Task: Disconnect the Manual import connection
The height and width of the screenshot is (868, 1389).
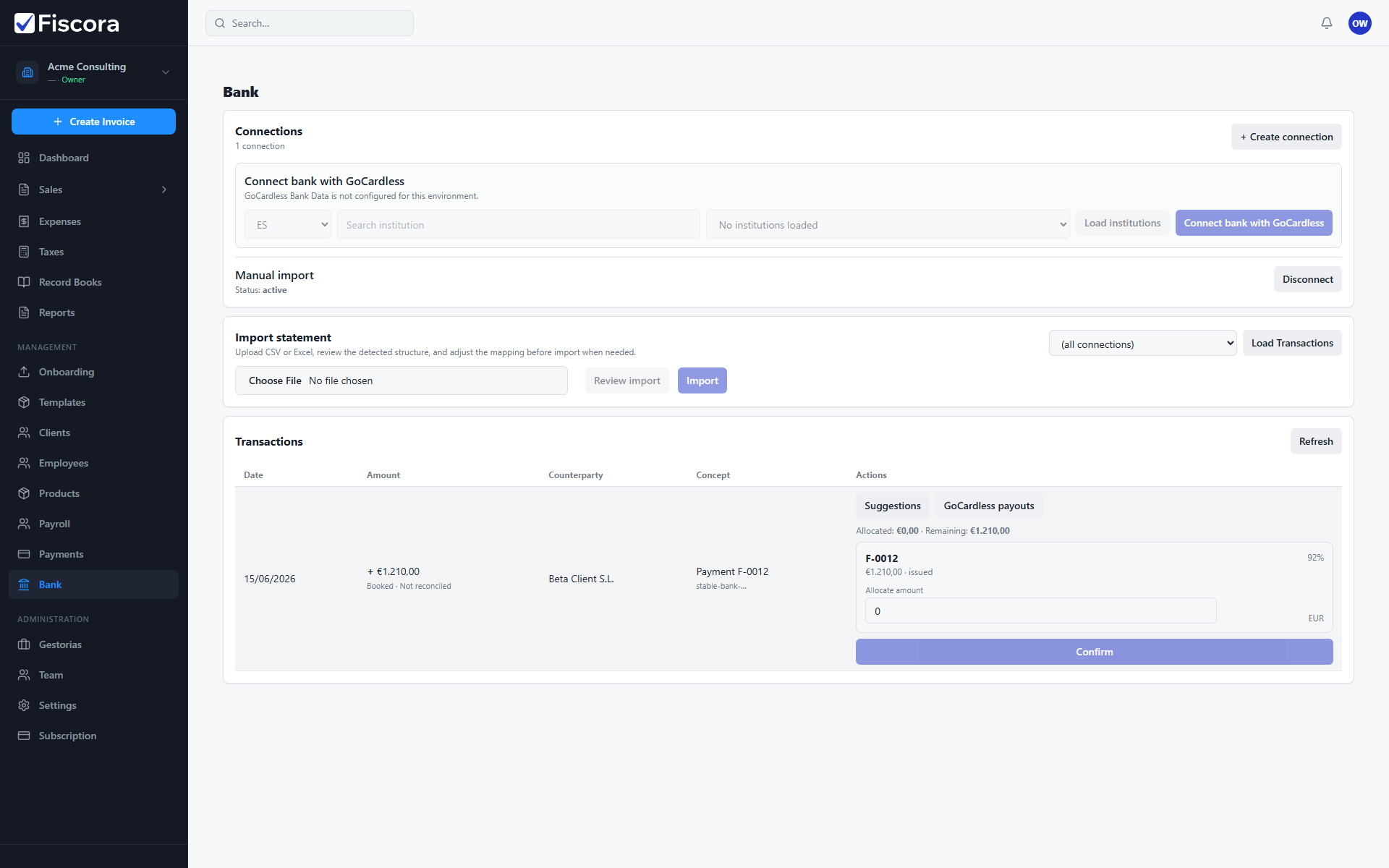Action: [x=1307, y=279]
